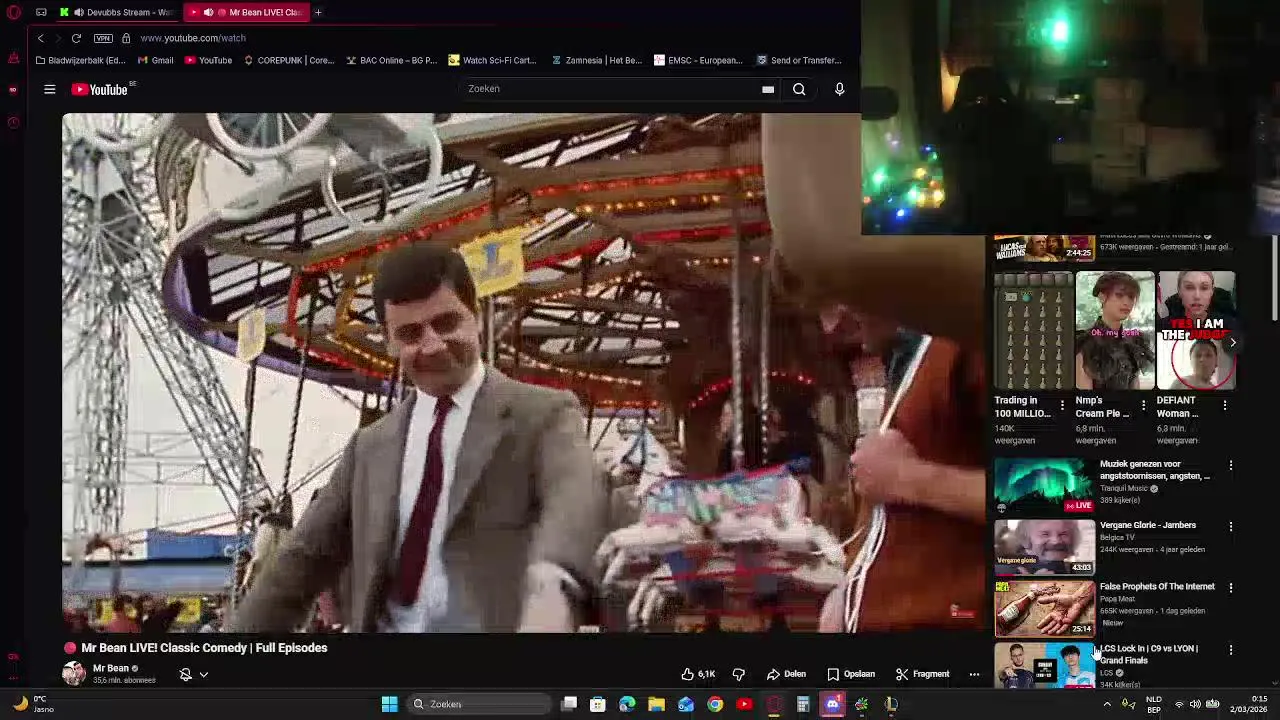Open the Gmail bookmark
Image resolution: width=1280 pixels, height=720 pixels.
click(x=155, y=60)
